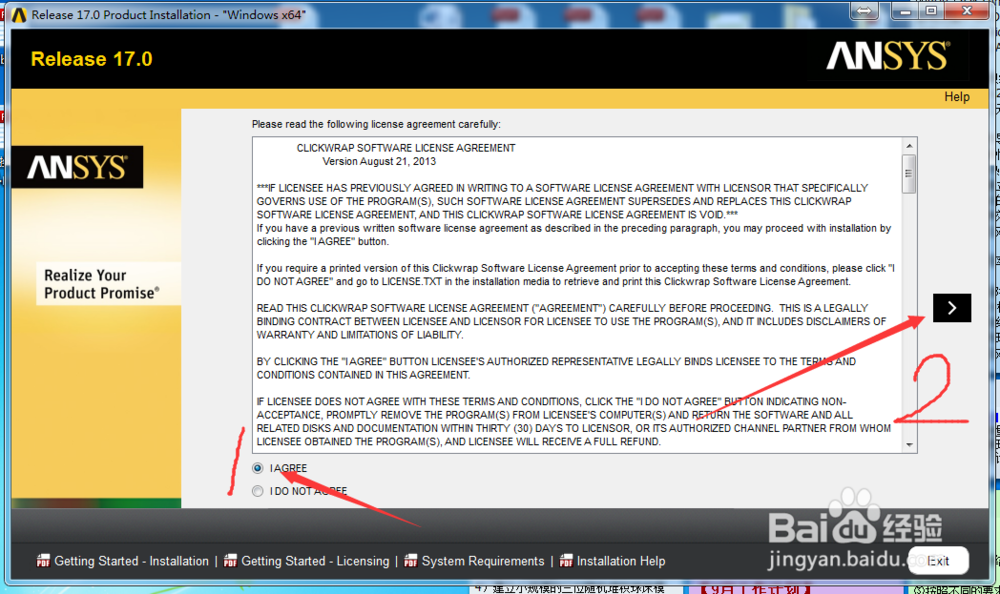The height and width of the screenshot is (594, 1000).
Task: Click license scrollbar down arrow
Action: pos(909,445)
